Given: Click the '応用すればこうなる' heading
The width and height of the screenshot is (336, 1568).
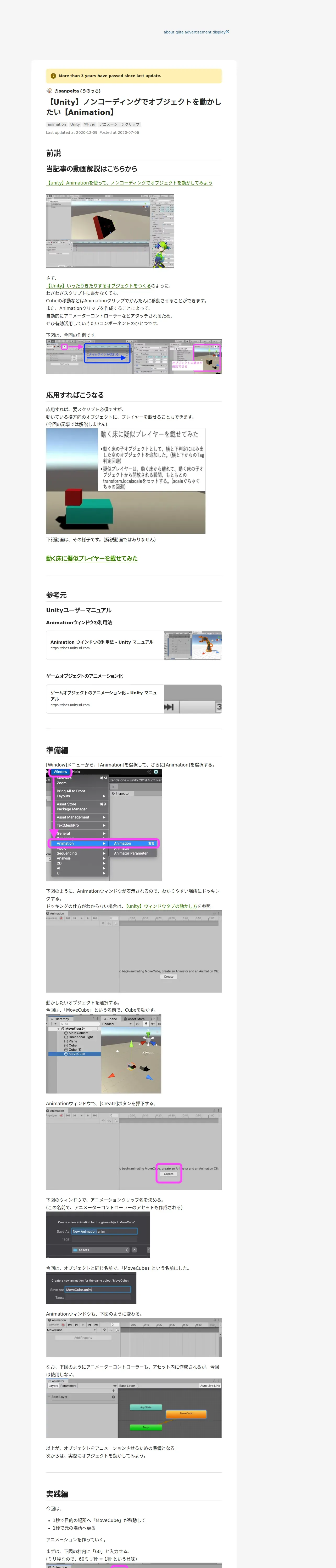Looking at the screenshot, I should point(75,395).
